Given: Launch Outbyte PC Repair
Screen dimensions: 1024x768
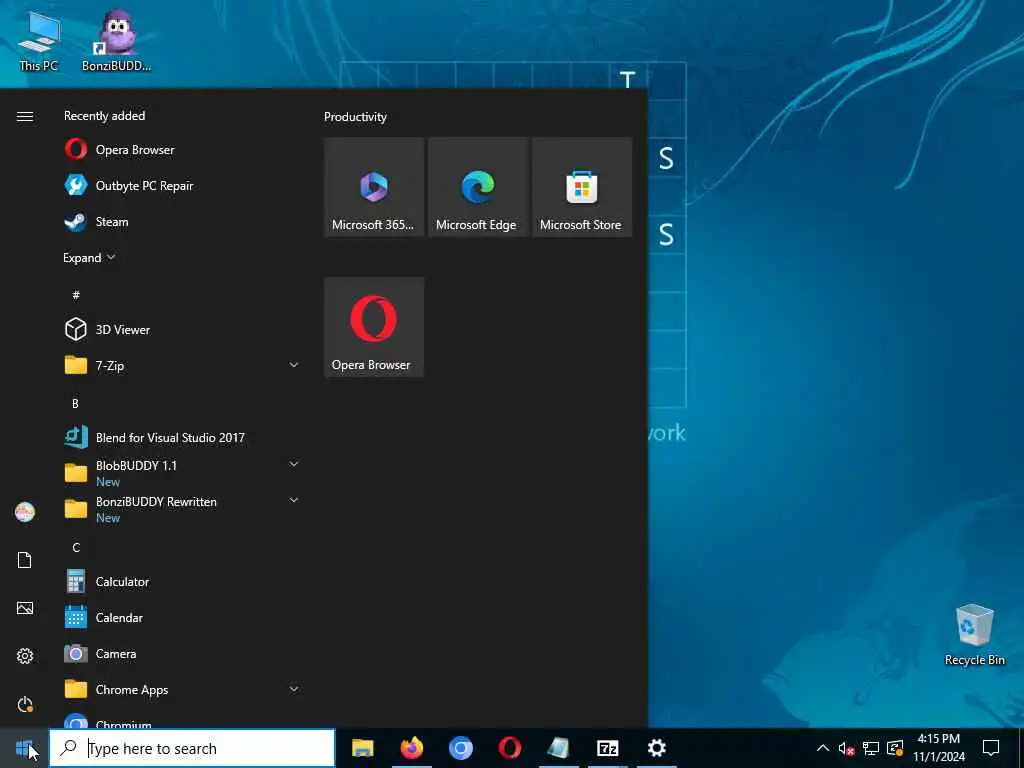Looking at the screenshot, I should [x=182, y=185].
